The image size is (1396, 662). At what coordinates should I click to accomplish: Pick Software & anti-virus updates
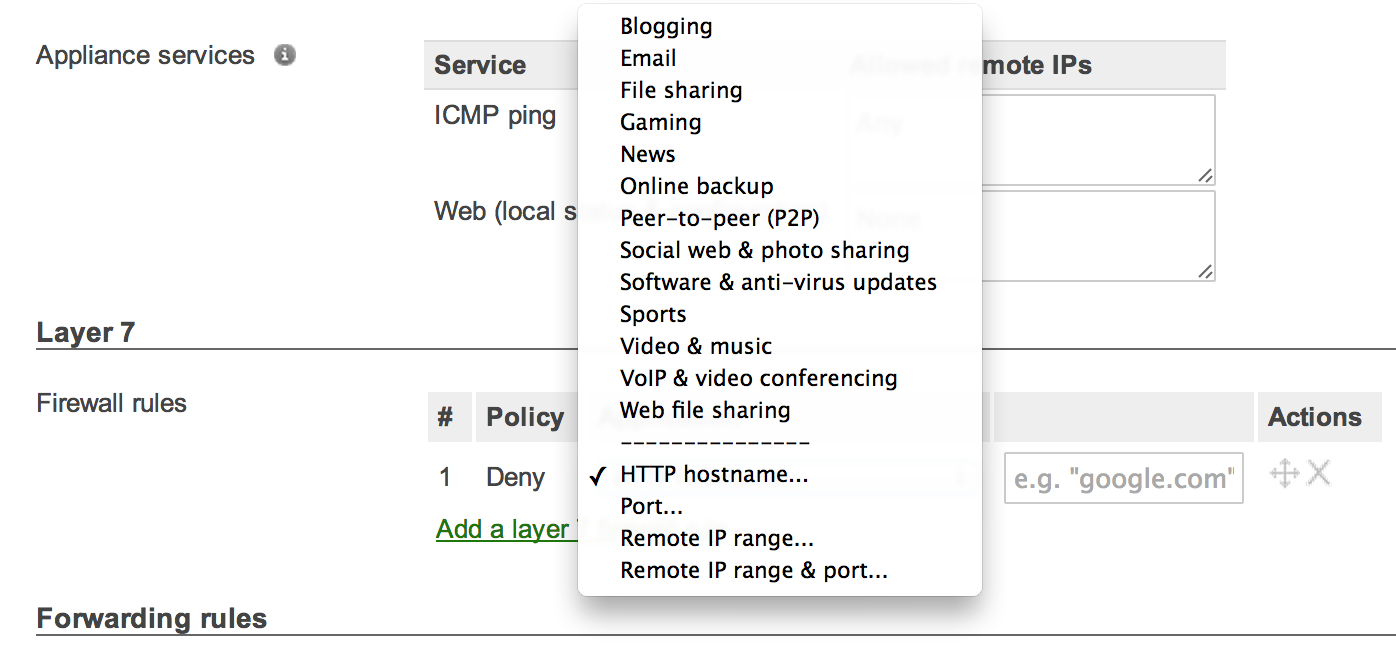[778, 282]
